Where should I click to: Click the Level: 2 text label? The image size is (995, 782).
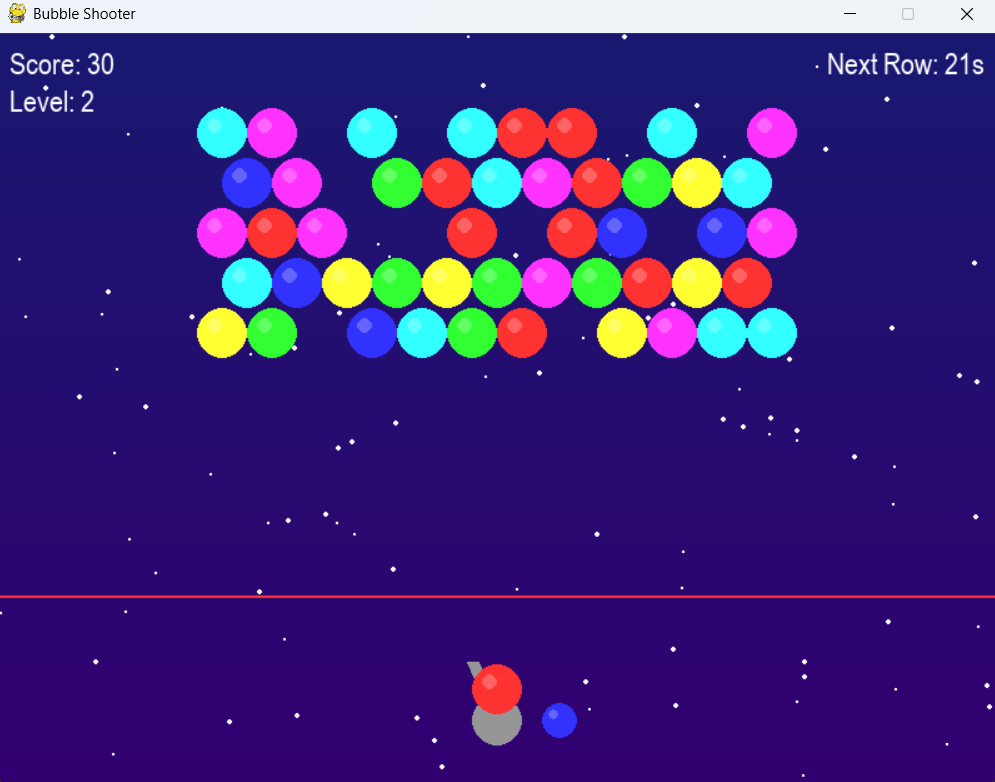coord(50,102)
